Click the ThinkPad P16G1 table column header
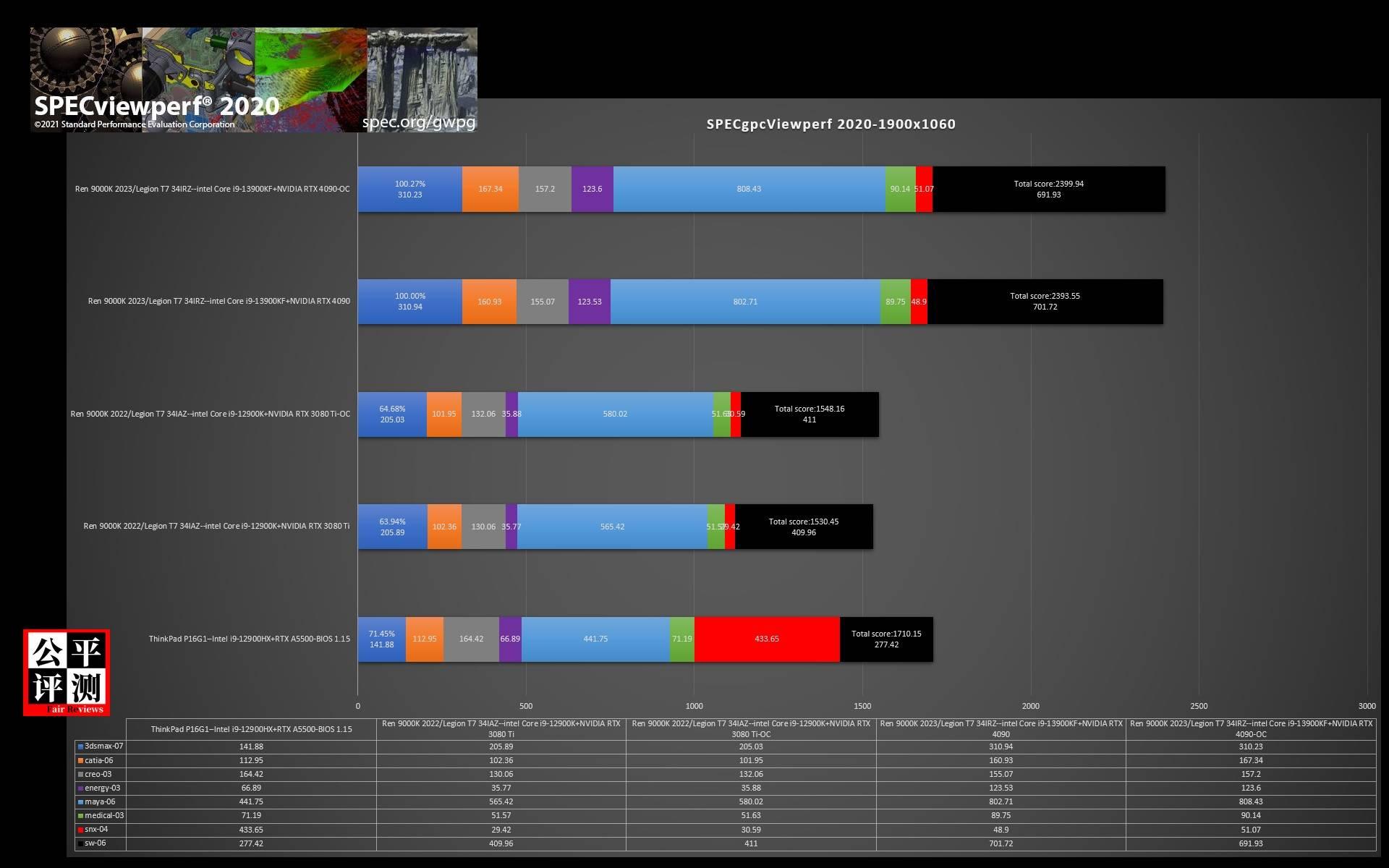 (251, 729)
